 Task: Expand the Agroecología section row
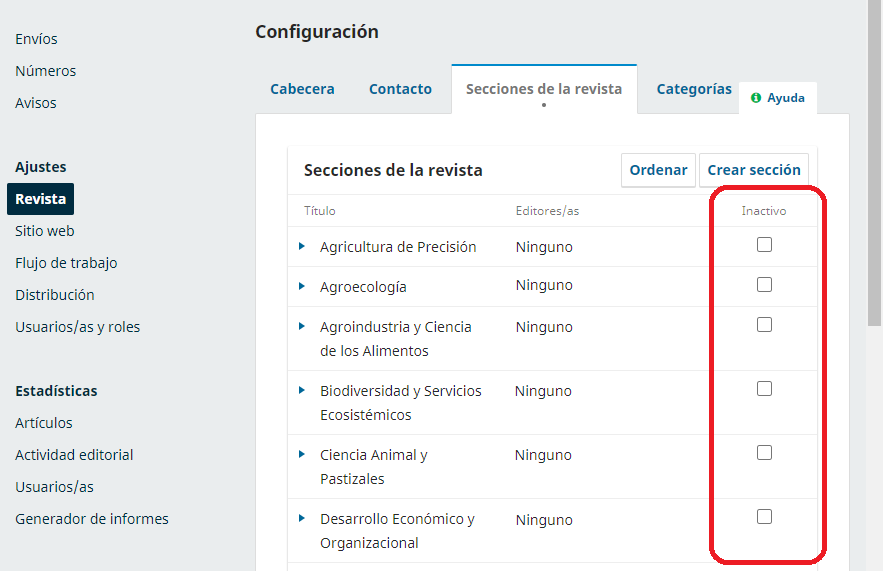tap(301, 286)
